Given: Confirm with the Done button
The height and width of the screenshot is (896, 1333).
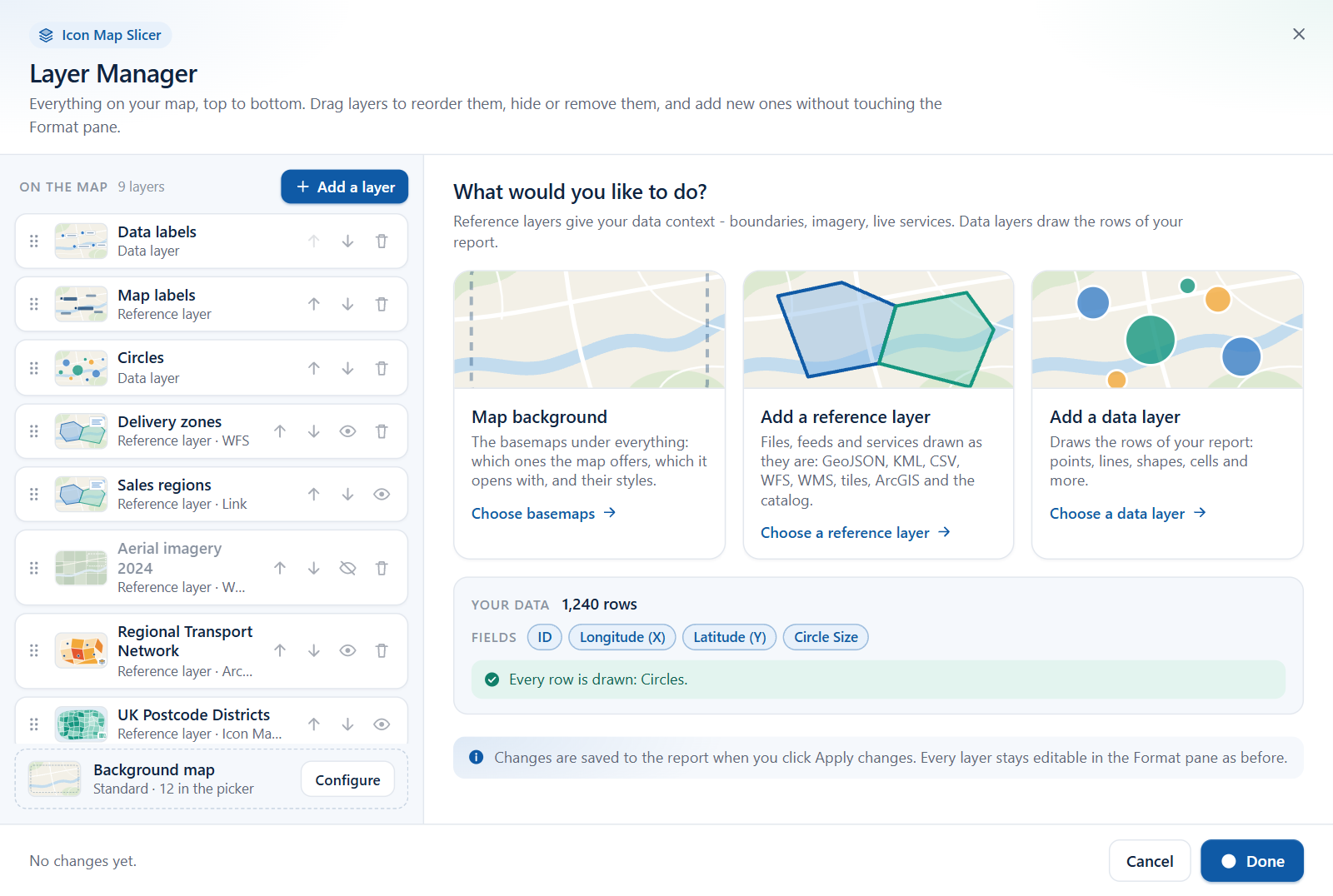Looking at the screenshot, I should coord(1252,861).
